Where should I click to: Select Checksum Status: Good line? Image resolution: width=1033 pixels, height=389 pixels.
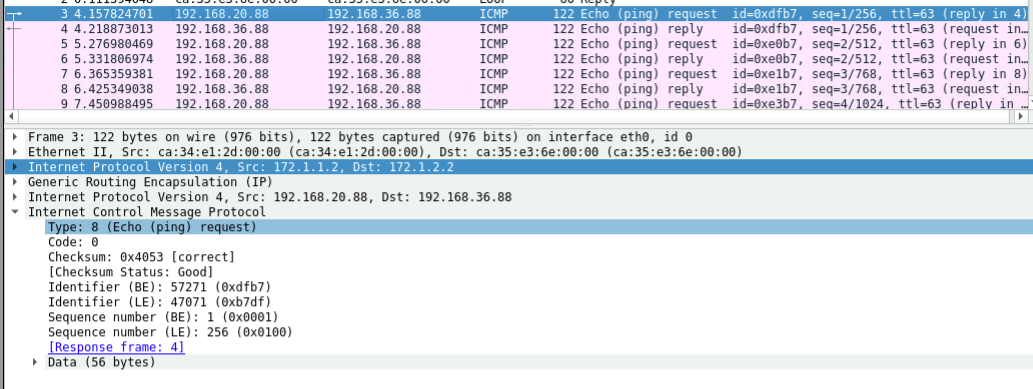tap(130, 272)
